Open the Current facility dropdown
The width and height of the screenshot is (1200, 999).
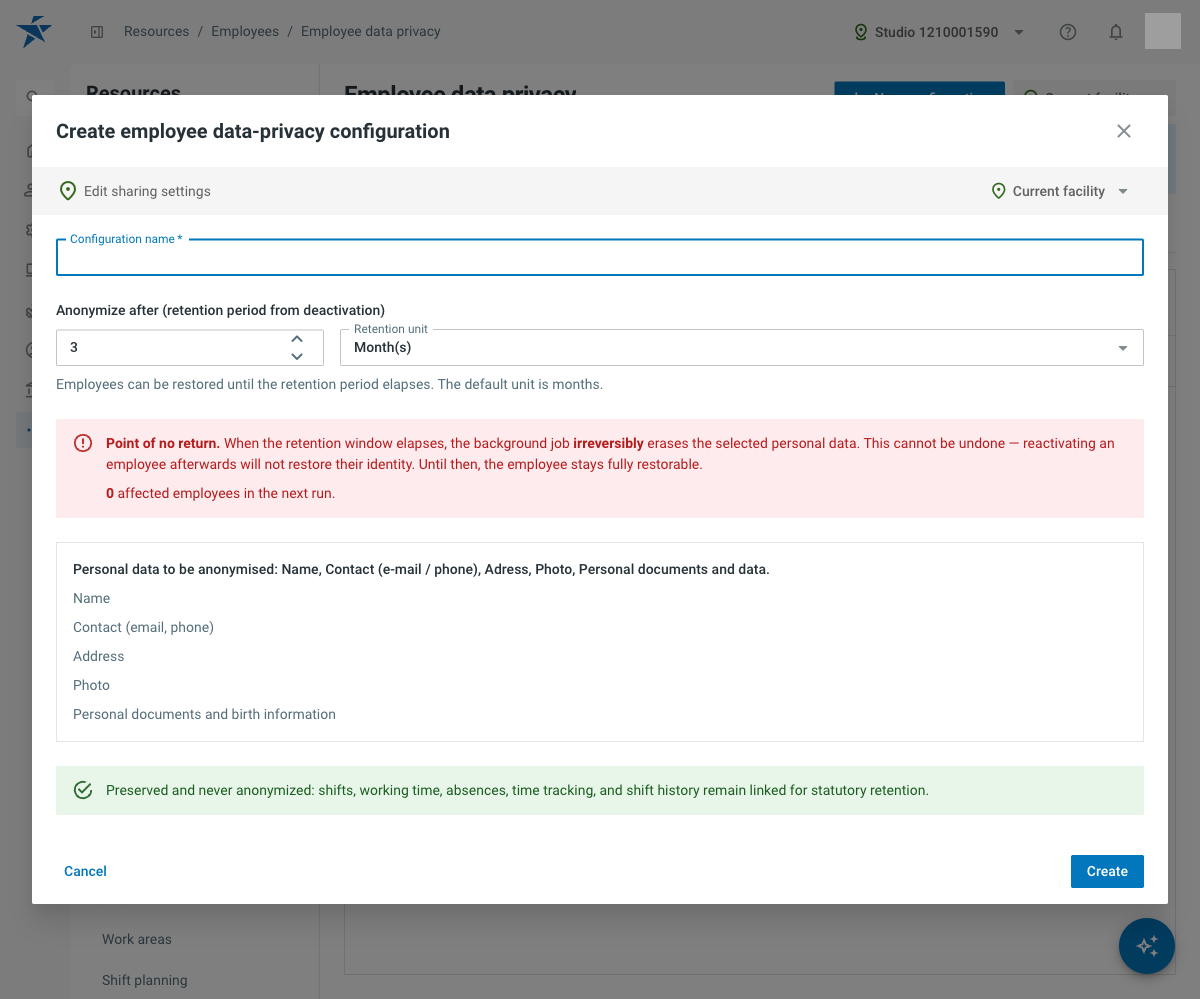[x=1060, y=191]
